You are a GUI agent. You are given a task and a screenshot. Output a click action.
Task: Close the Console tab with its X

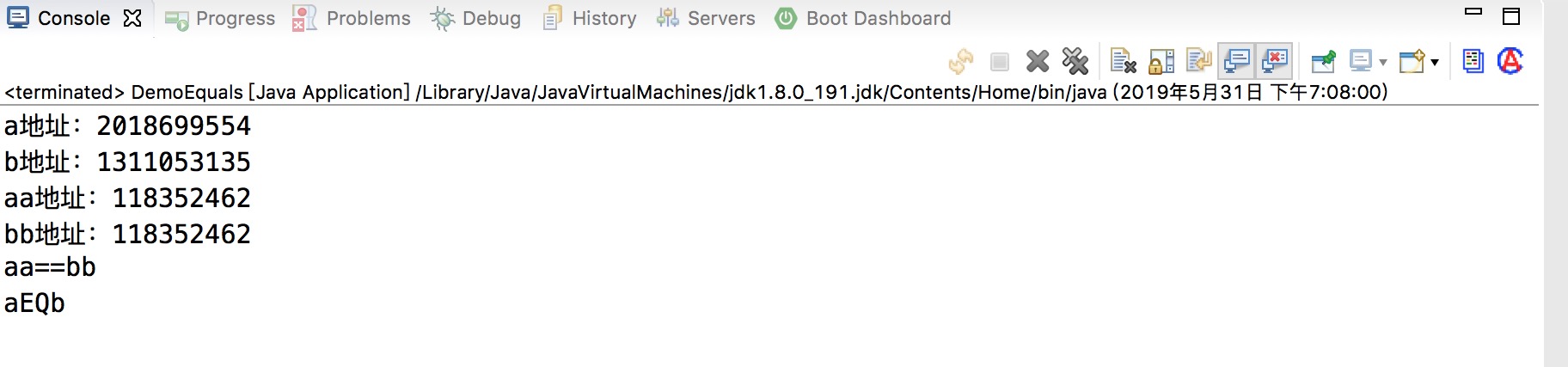click(x=132, y=18)
